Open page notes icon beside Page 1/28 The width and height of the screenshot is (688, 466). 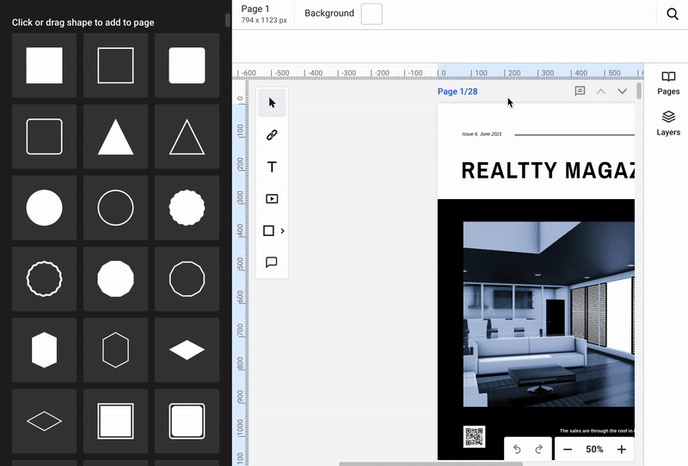tap(580, 91)
